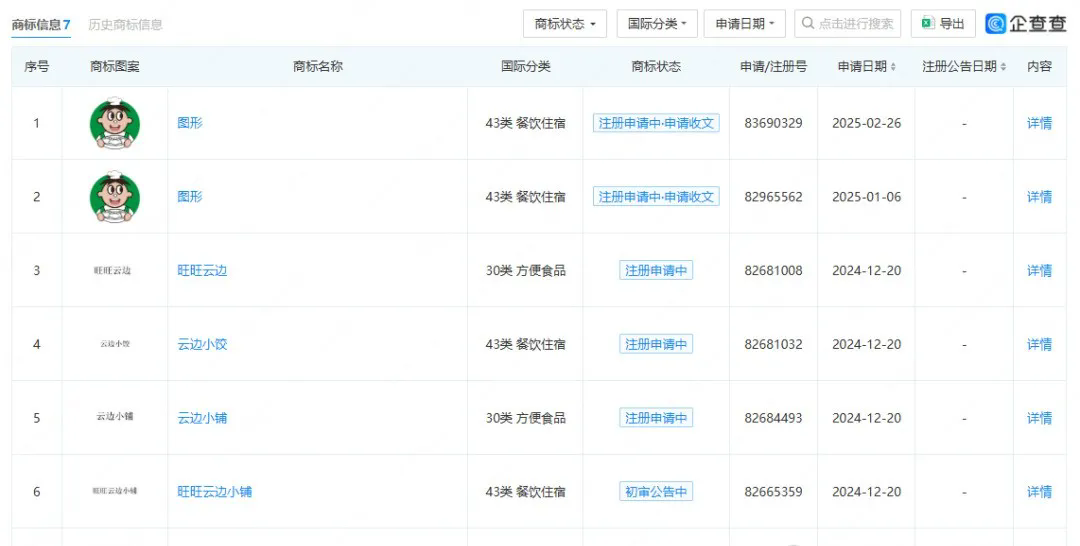Open 旺旺云边 trademark image in row 3

coord(112,271)
